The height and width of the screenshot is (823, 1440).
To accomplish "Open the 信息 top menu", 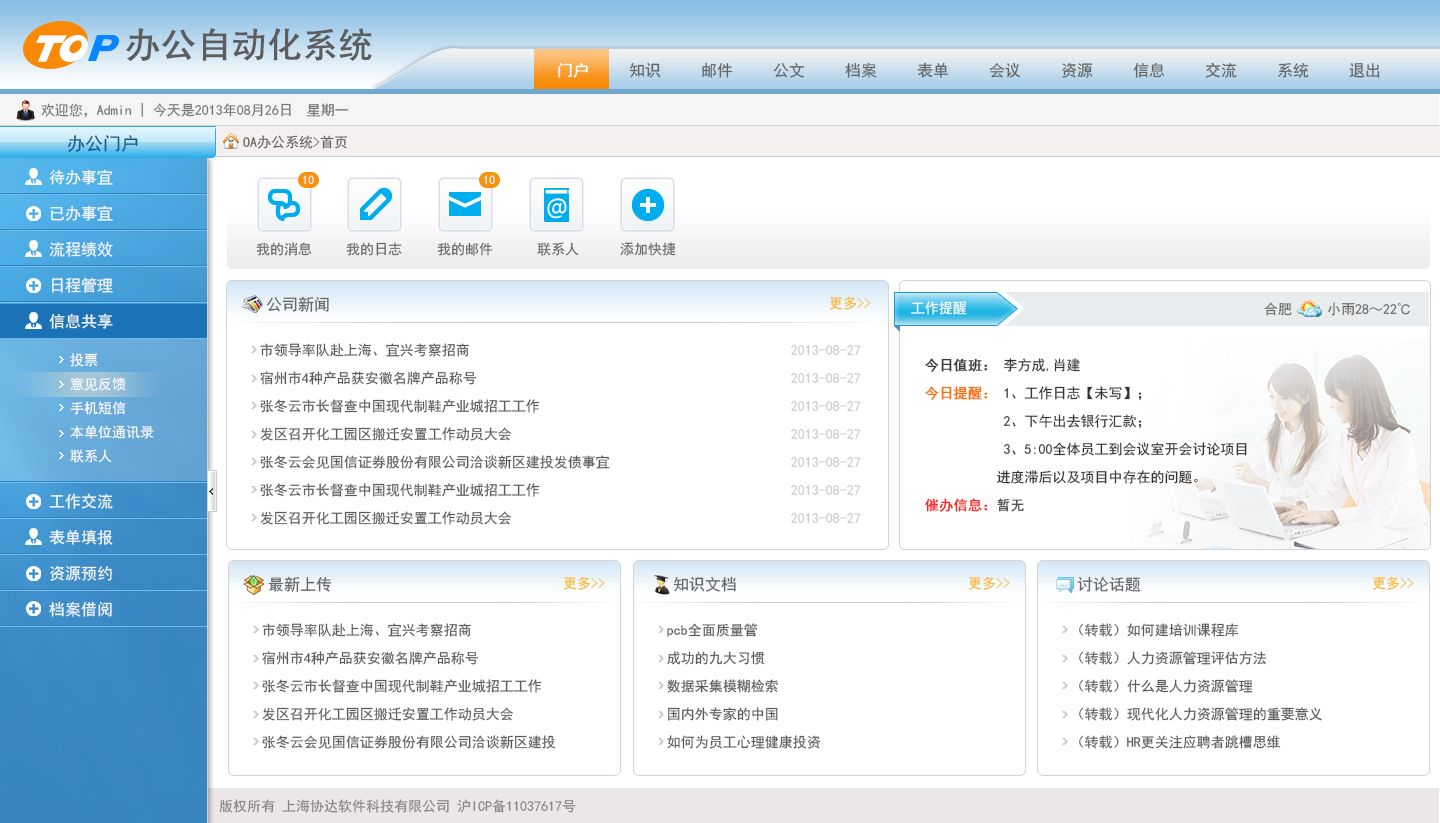I will 1149,70.
